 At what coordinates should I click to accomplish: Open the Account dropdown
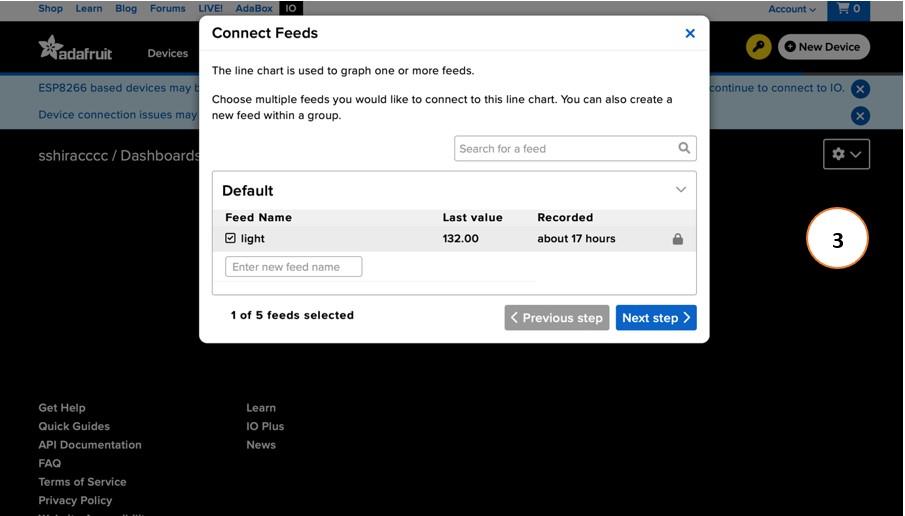792,9
